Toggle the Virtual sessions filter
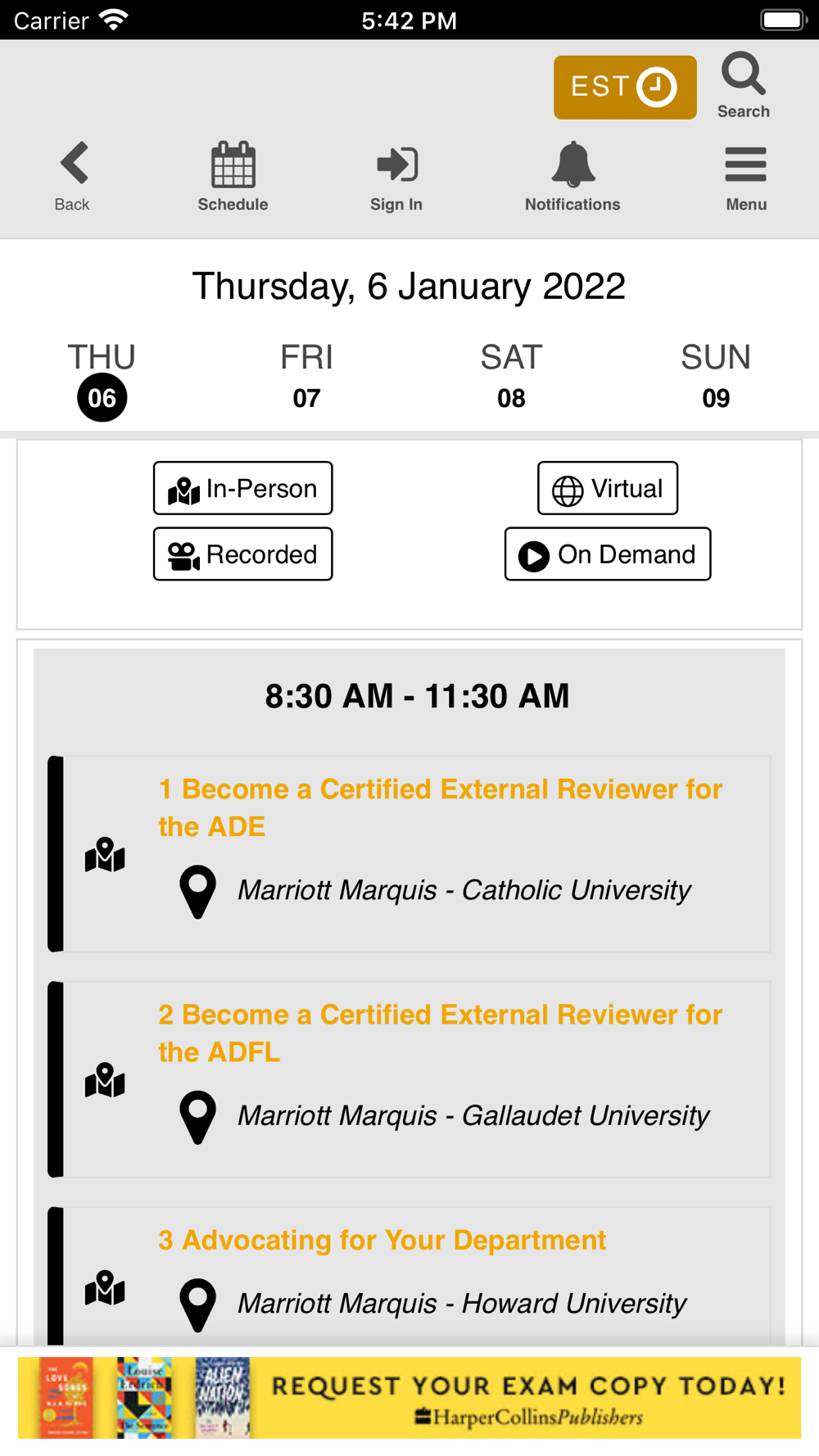 coord(608,488)
